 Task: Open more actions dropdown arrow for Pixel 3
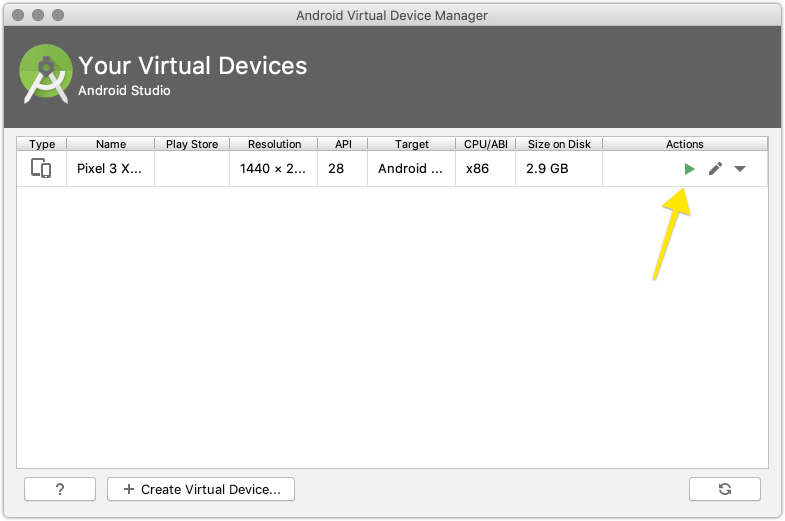740,169
